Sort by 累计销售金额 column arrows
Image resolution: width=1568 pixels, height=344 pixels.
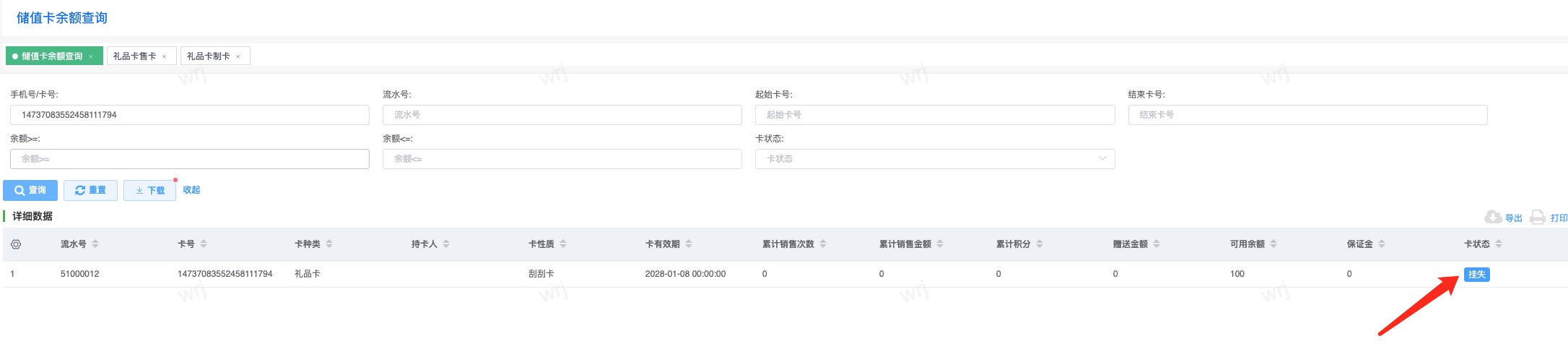pyautogui.click(x=940, y=244)
